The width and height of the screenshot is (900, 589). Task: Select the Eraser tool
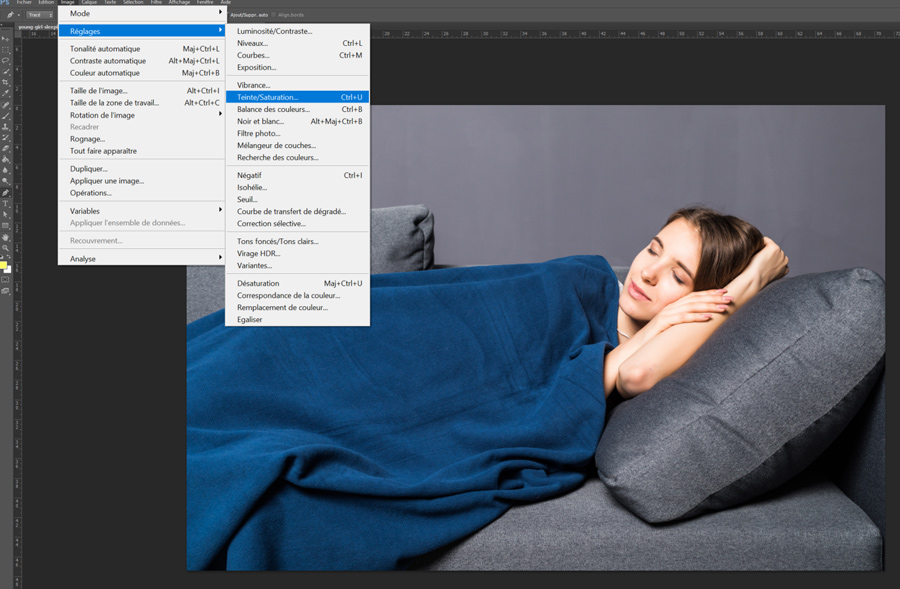pyautogui.click(x=6, y=149)
